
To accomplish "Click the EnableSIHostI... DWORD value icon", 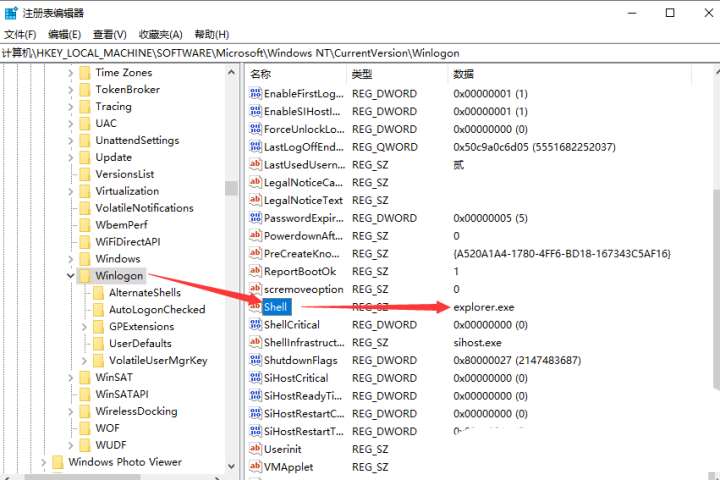I will [x=255, y=111].
